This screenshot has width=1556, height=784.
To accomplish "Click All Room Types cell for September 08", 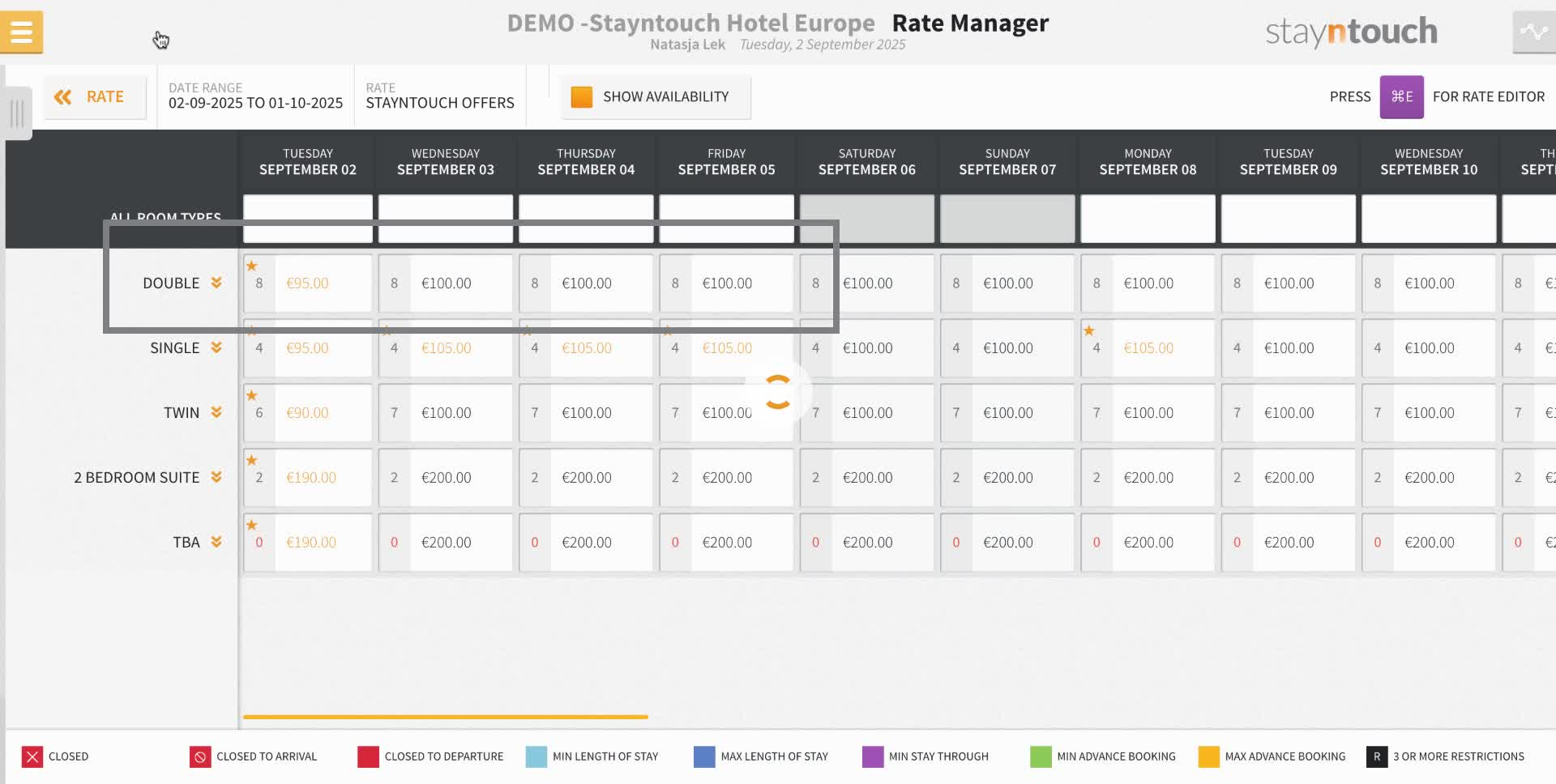I will tap(1148, 219).
